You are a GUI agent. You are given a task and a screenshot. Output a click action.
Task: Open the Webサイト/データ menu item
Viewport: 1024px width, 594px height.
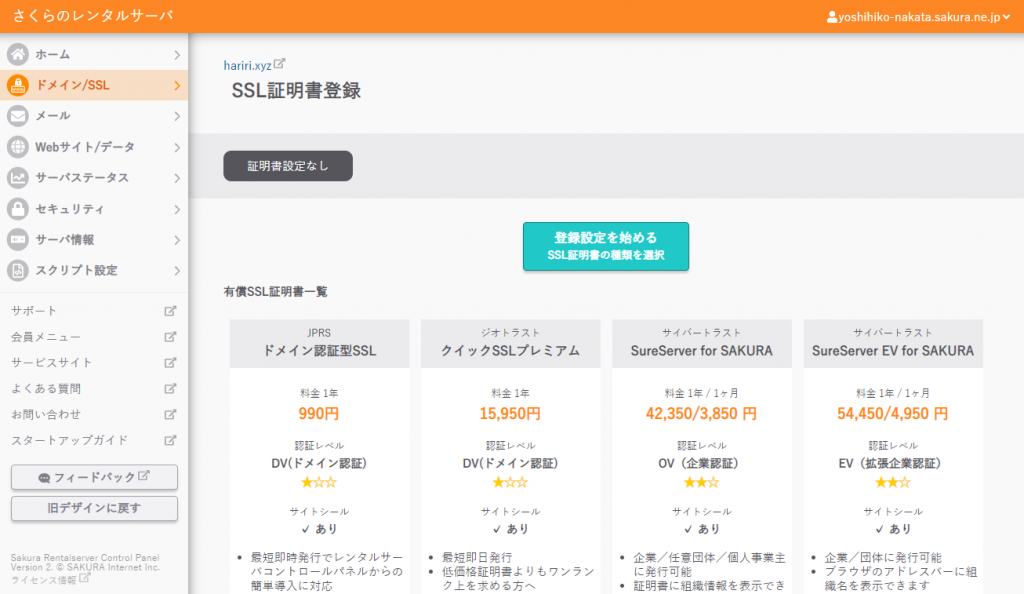point(94,147)
